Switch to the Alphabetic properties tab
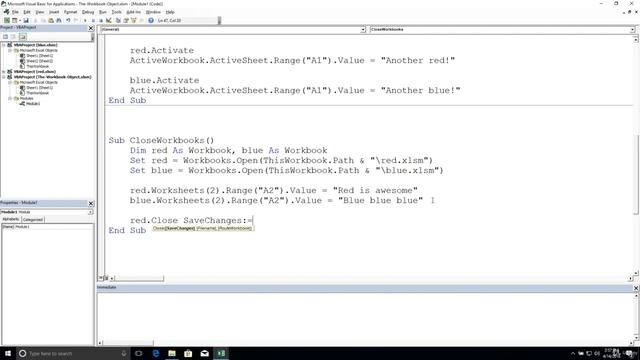640x360 pixels. pyautogui.click(x=11, y=219)
